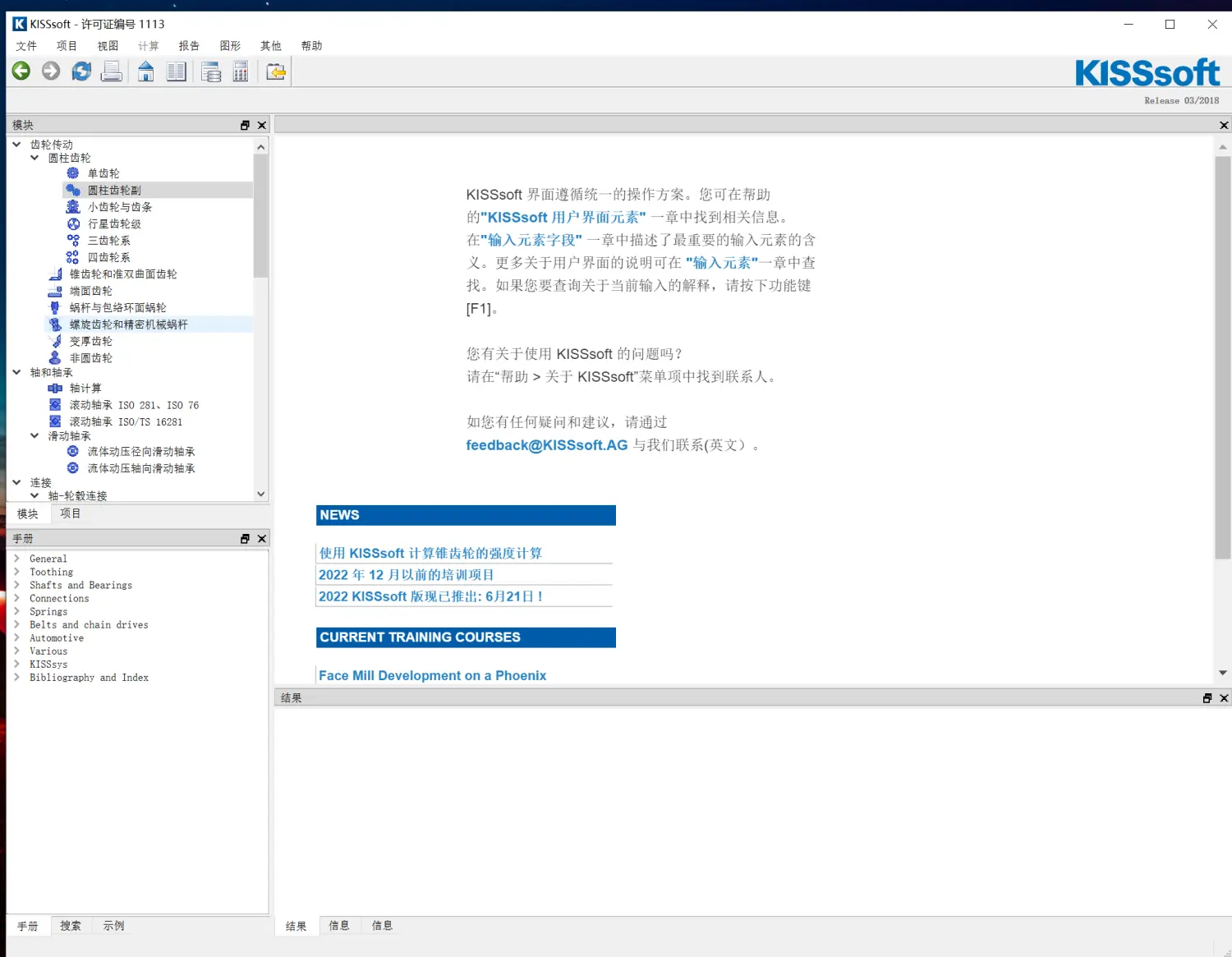Open news link 使用 KISSsoft 计算锥齿轮的强度计算
Viewport: 1232px width, 957px height.
tap(430, 554)
